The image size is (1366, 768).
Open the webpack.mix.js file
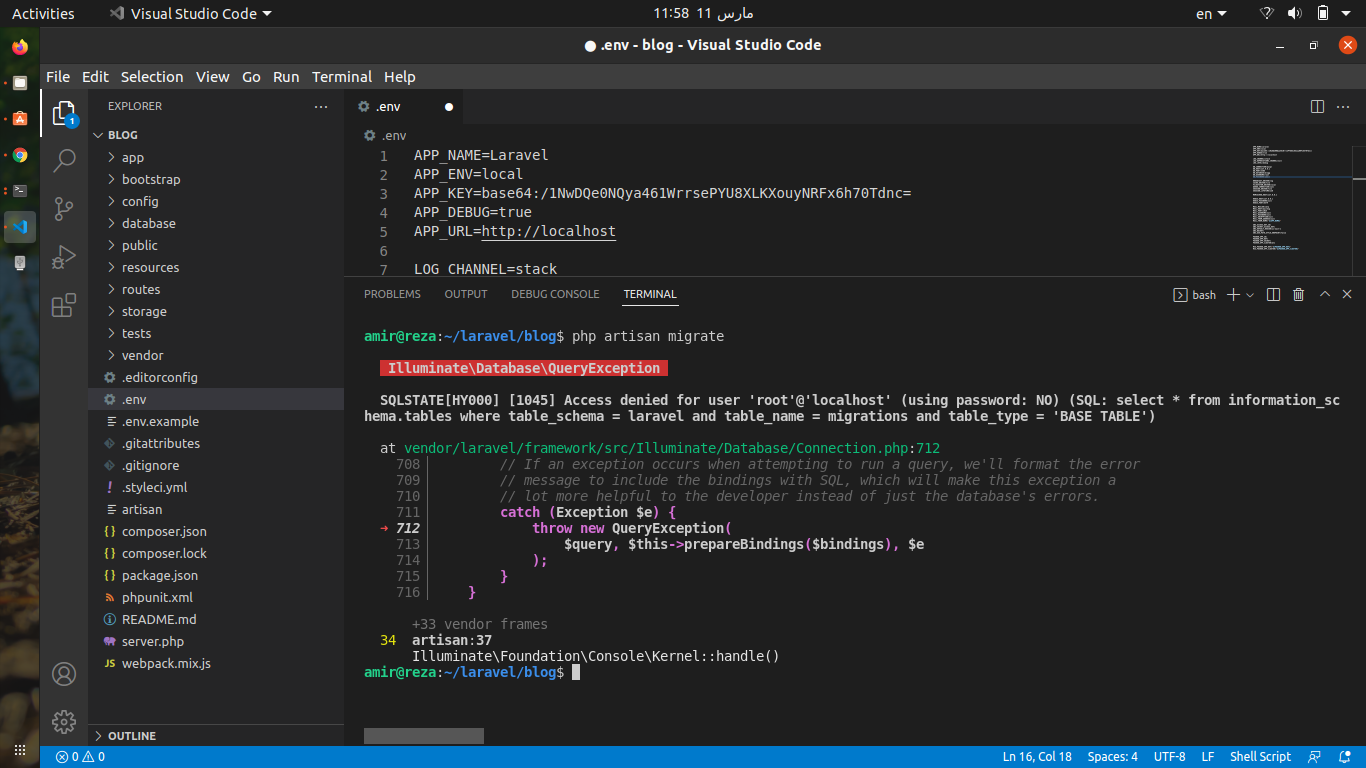click(x=216, y=663)
